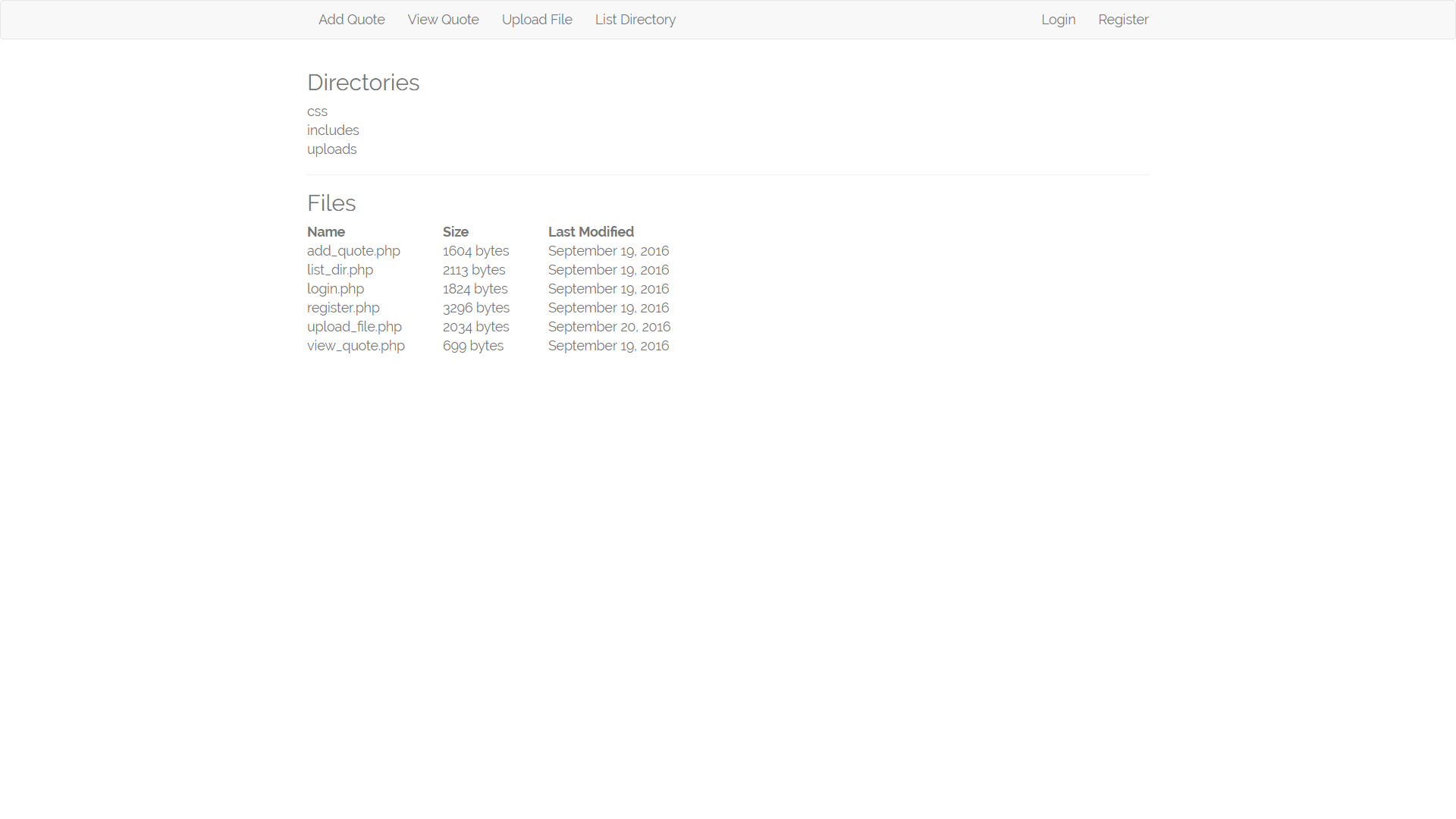Click the Size column header

[x=455, y=231]
